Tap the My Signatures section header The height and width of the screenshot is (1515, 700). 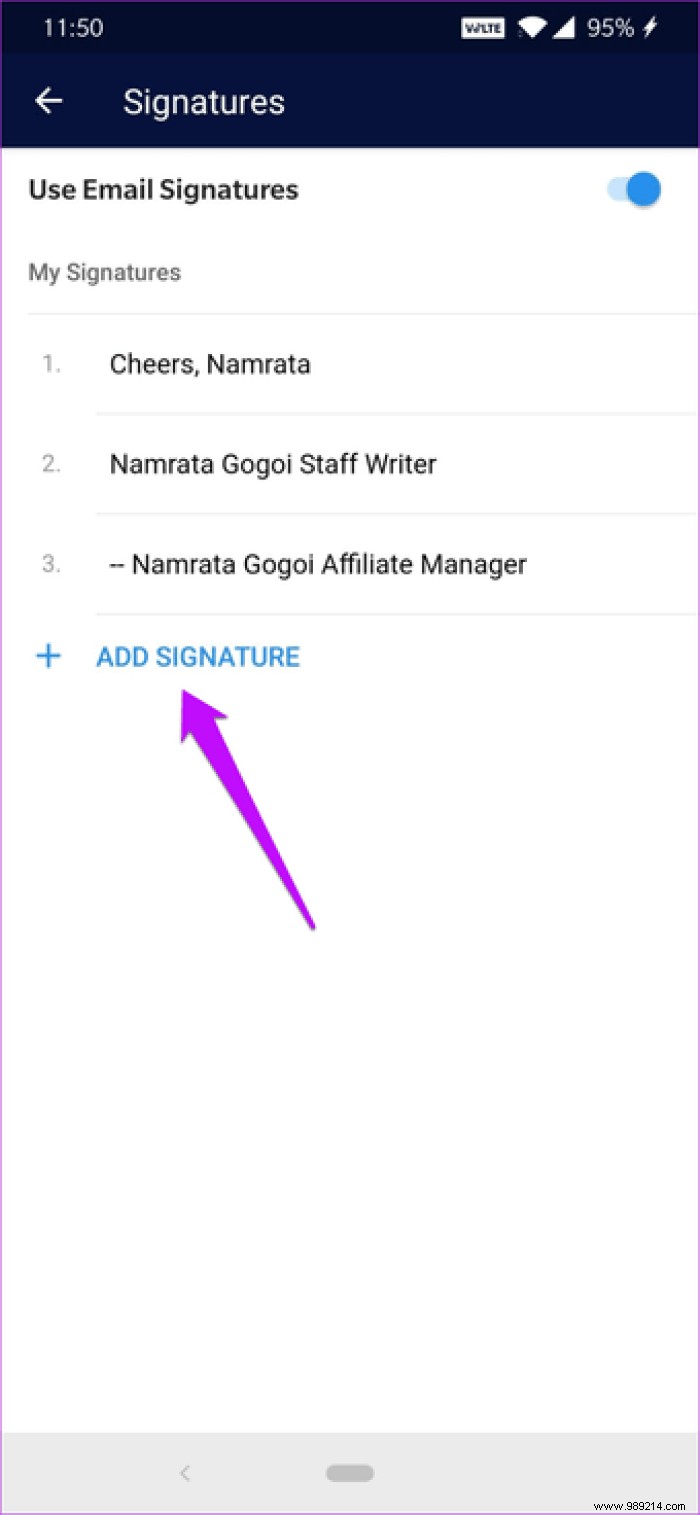click(x=104, y=272)
